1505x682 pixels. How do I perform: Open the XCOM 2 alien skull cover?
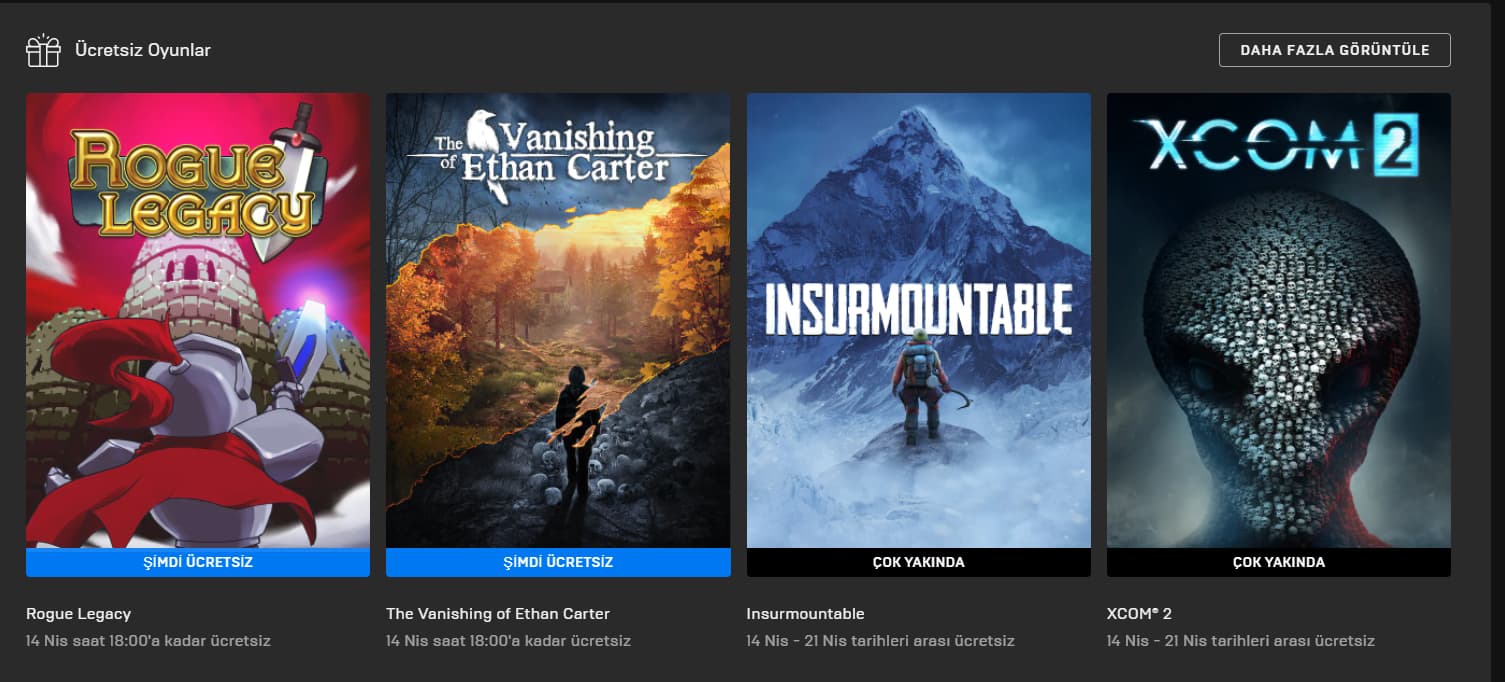coord(1279,320)
